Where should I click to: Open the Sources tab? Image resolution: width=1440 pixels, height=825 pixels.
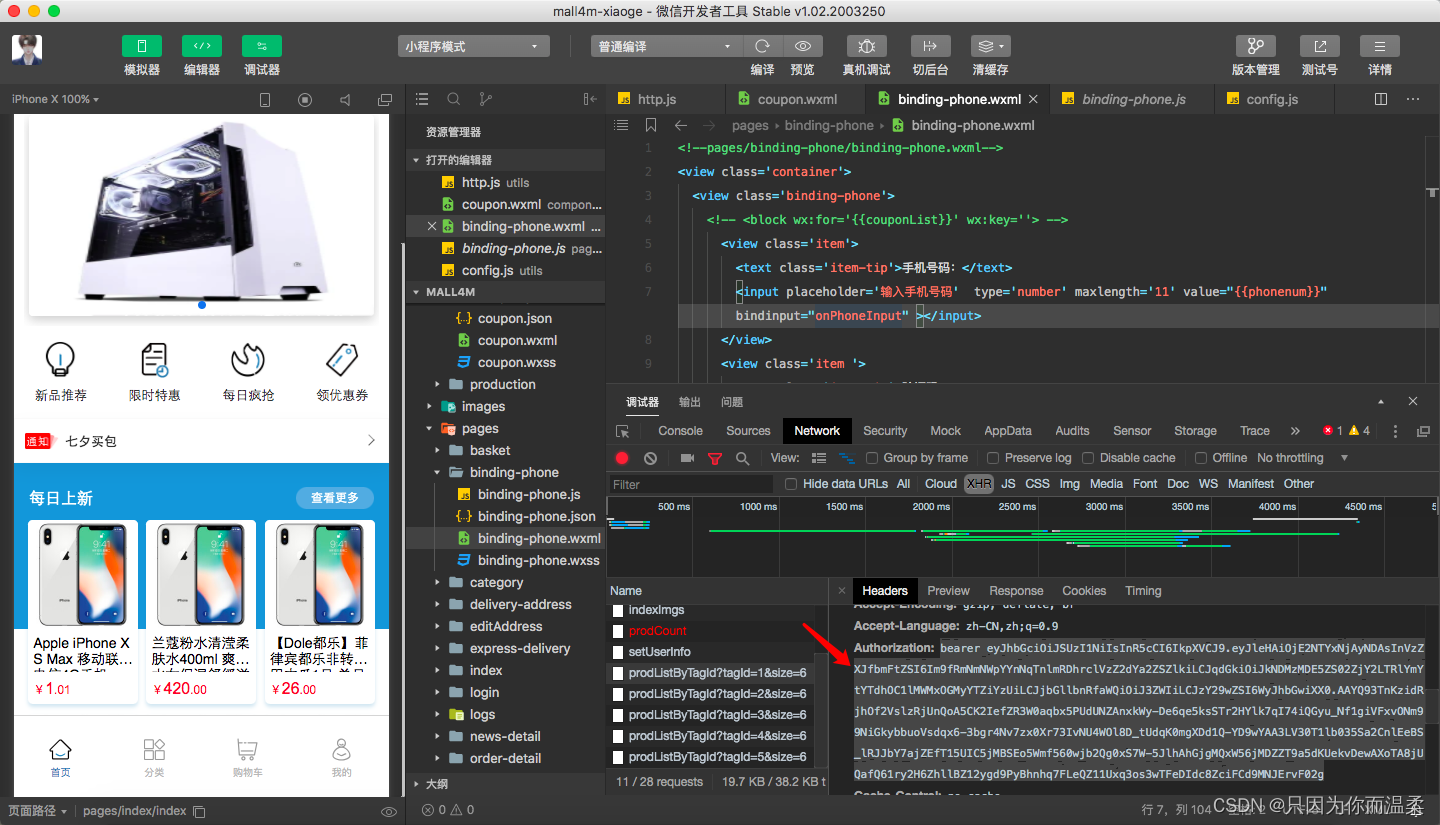pos(748,431)
